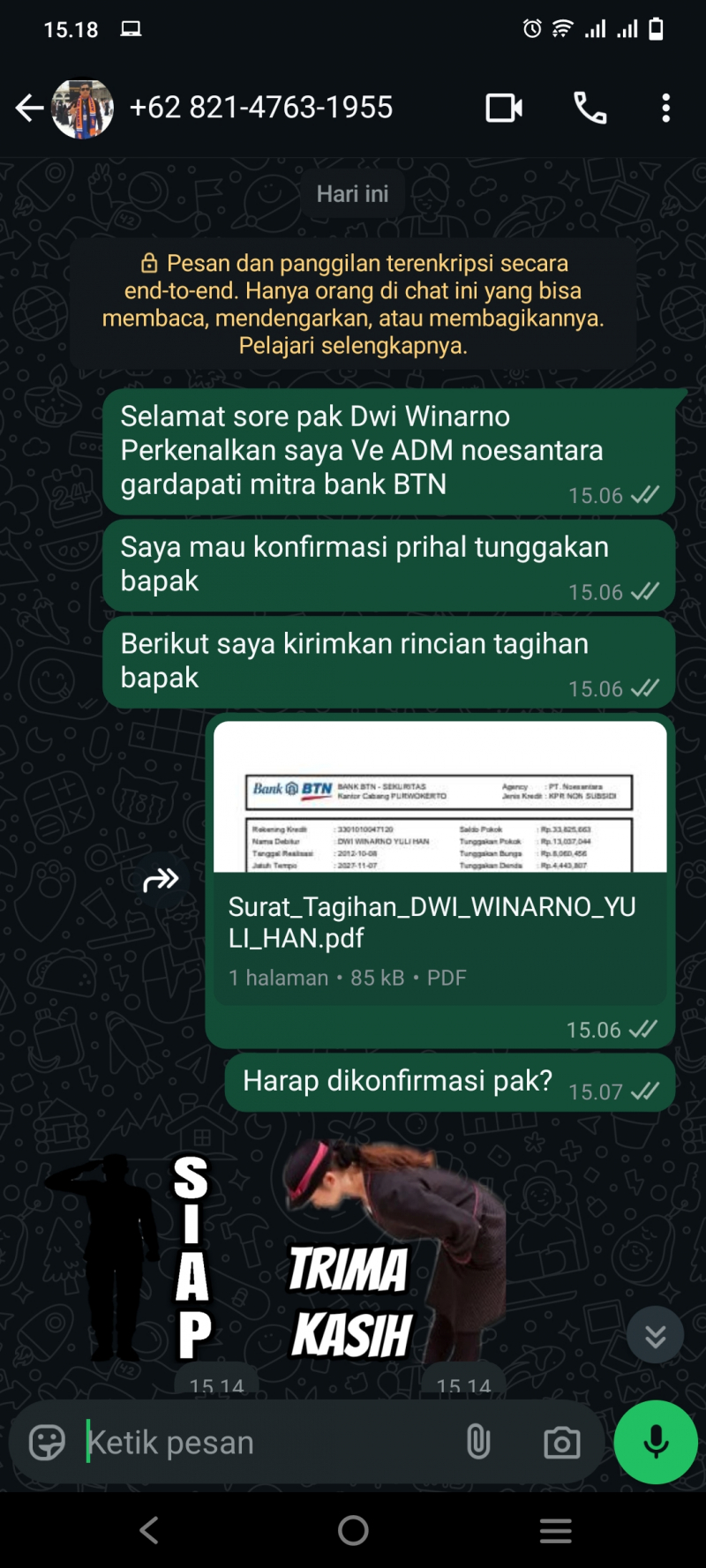Open Surat_Tagihan_DWI_WINARNO PDF attachment
This screenshot has height=1568, width=706.
pos(440,863)
